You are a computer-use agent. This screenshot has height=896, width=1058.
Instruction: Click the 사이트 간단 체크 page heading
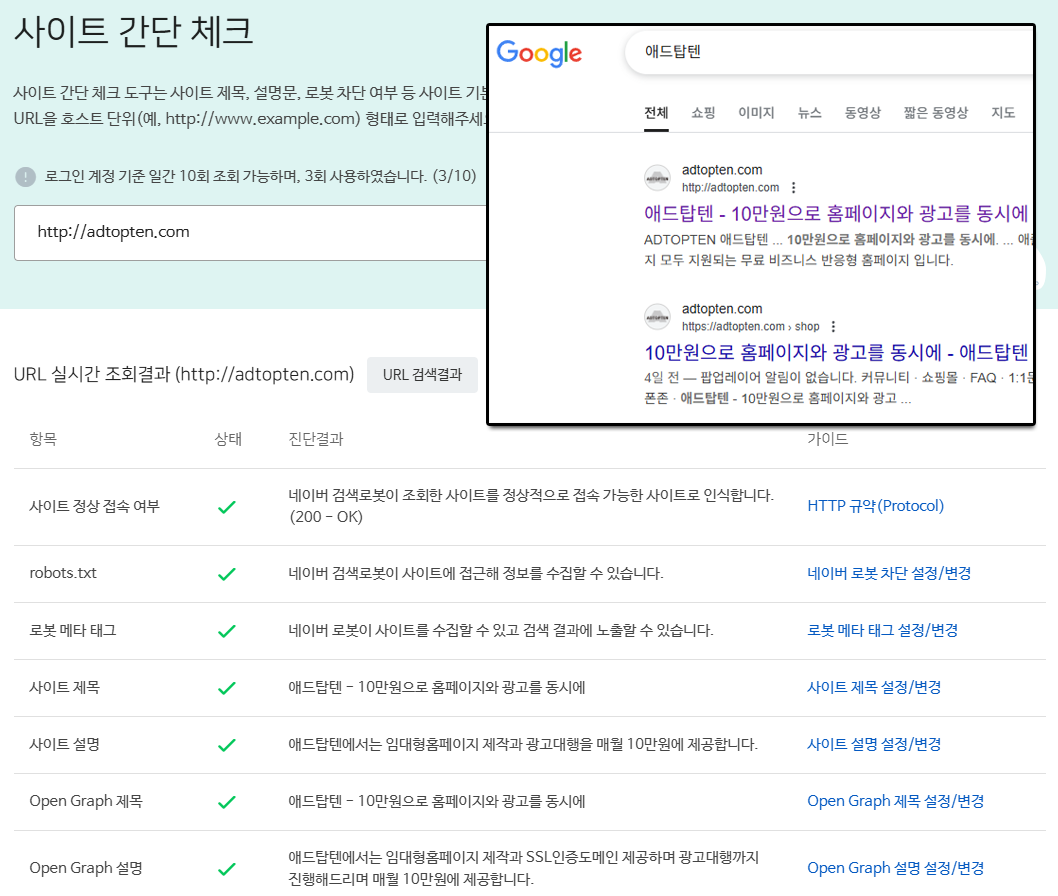tap(134, 31)
